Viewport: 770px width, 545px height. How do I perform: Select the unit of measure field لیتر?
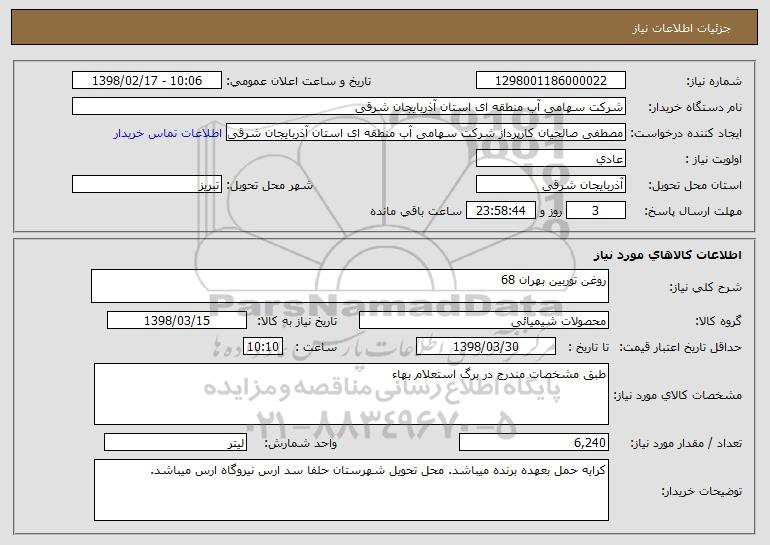(x=175, y=442)
